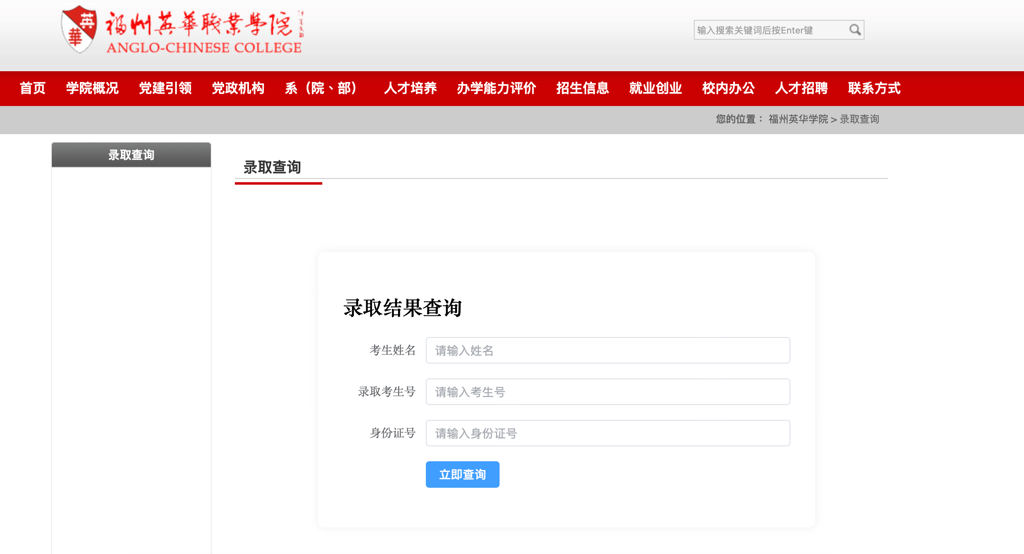Viewport: 1024px width, 554px height.
Task: Click into the 录取考生号 input field
Action: point(607,392)
